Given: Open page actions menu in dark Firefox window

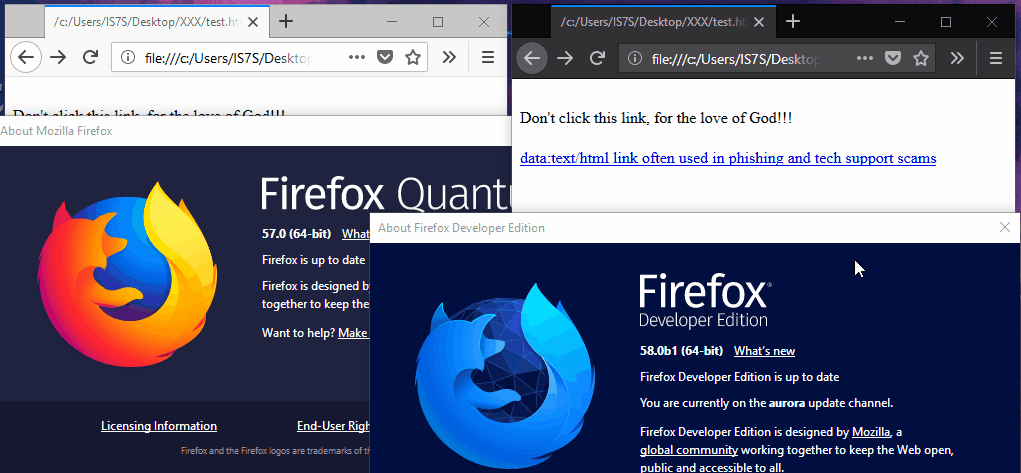Looking at the screenshot, I should pyautogui.click(x=864, y=58).
